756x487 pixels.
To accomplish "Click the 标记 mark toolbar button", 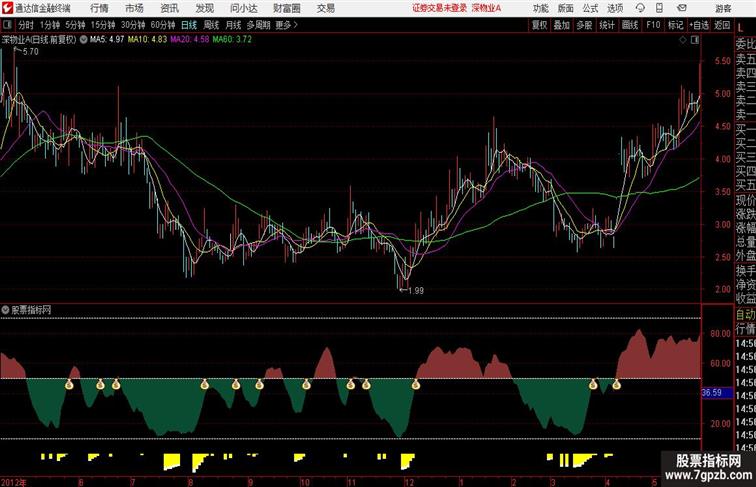I will pos(675,25).
